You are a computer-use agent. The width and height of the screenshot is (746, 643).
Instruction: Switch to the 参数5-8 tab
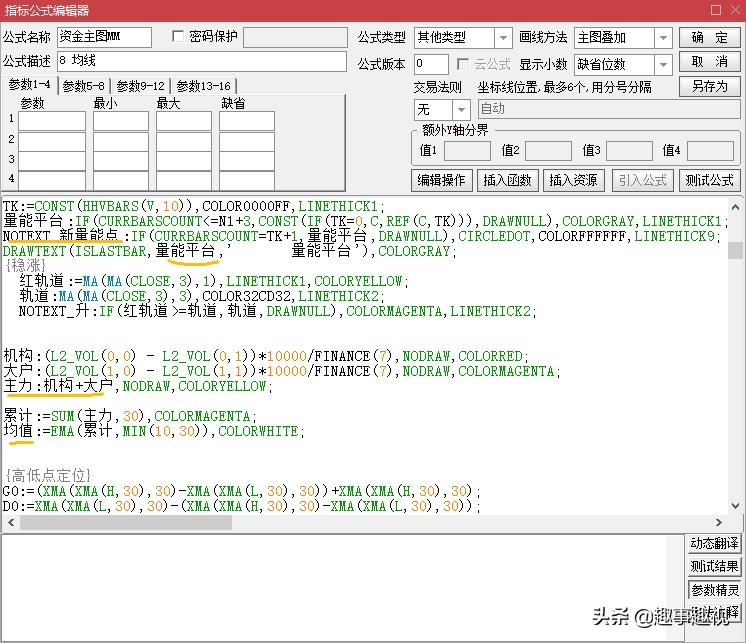click(x=83, y=86)
